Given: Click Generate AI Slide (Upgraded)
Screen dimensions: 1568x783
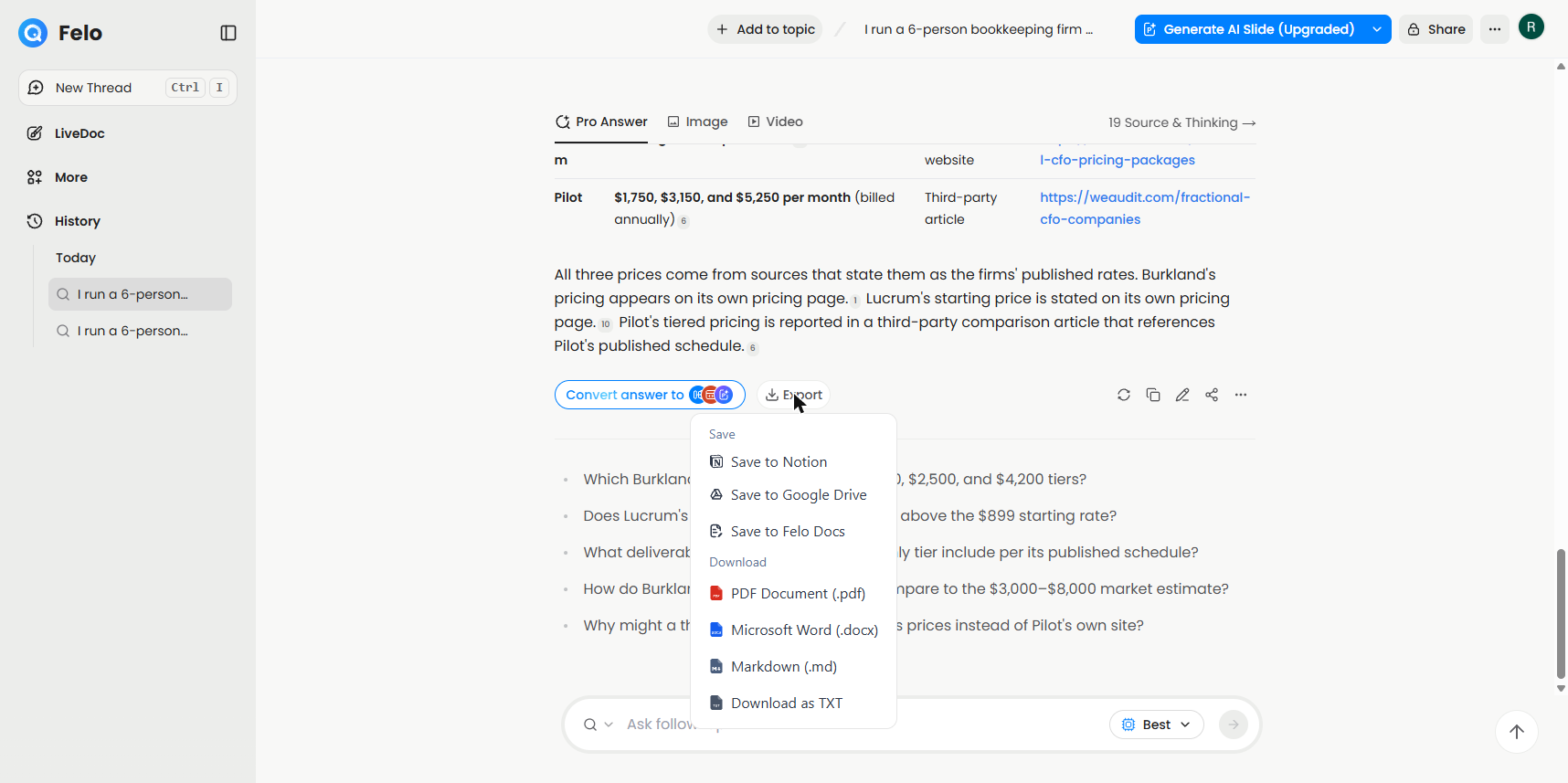Looking at the screenshot, I should pyautogui.click(x=1248, y=29).
